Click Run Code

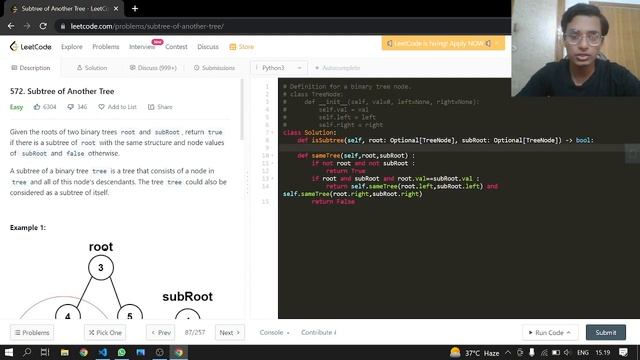(549, 333)
